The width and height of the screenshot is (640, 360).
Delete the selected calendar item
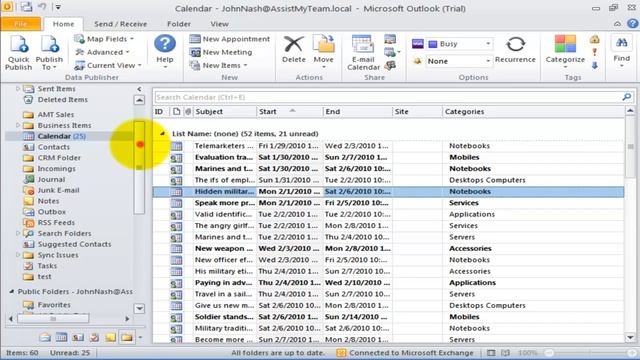[x=293, y=49]
